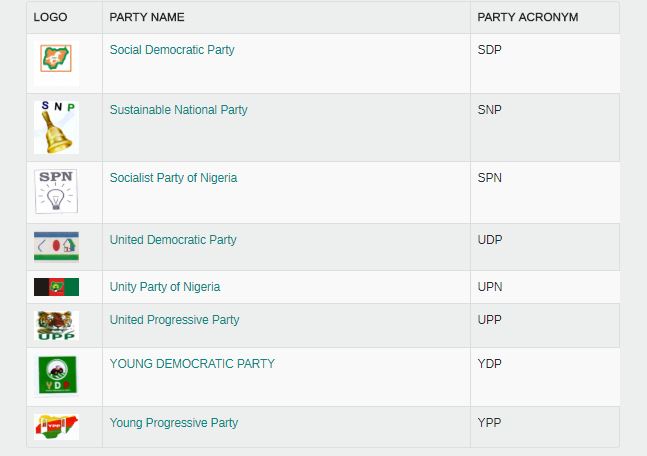Follow the Young Progressive Party link
Image resolution: width=647 pixels, height=456 pixels.
point(174,423)
